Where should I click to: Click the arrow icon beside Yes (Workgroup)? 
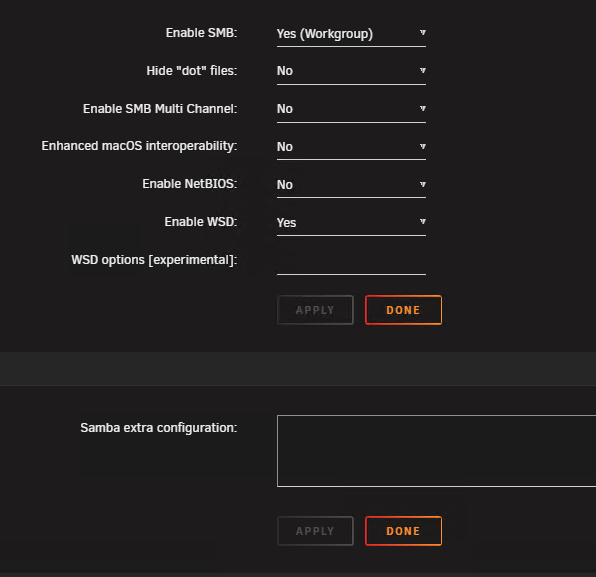tap(423, 33)
